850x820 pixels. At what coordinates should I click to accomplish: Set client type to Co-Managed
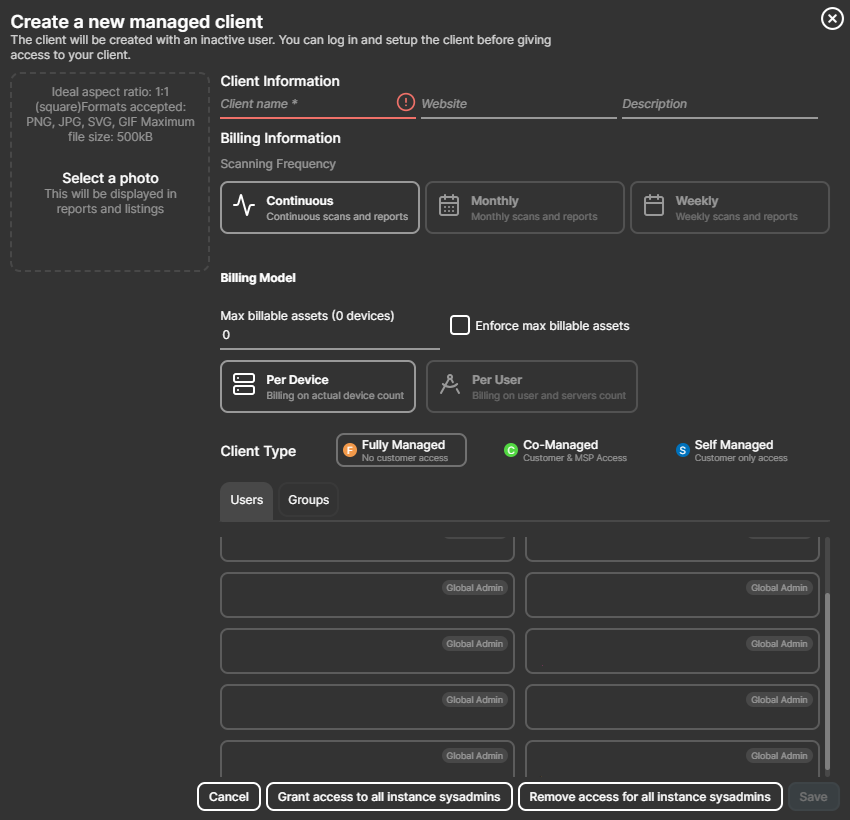[x=565, y=450]
